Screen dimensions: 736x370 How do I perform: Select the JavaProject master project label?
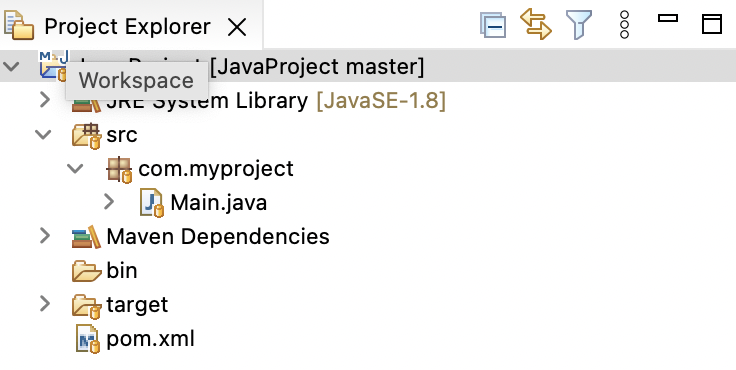pos(317,66)
